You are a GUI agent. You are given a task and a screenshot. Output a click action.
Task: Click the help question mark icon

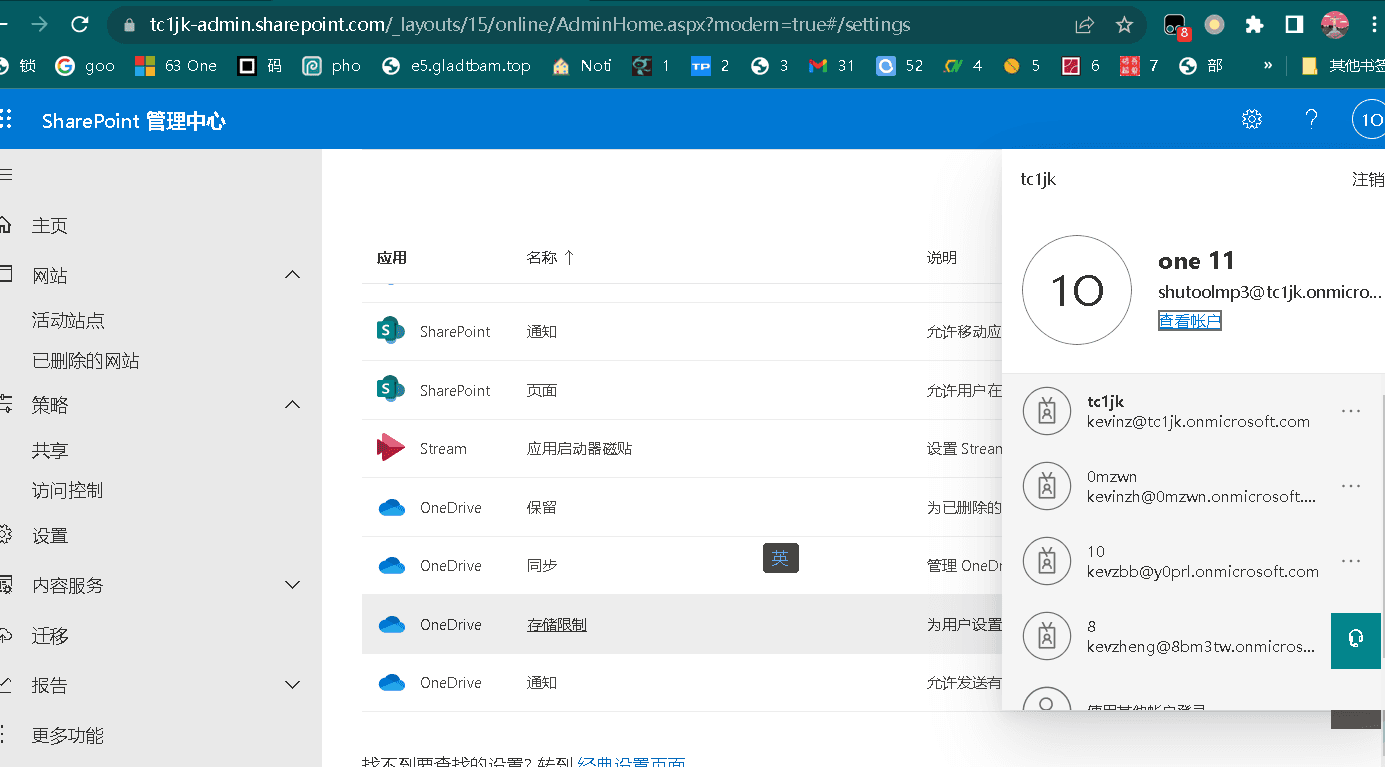tap(1311, 120)
